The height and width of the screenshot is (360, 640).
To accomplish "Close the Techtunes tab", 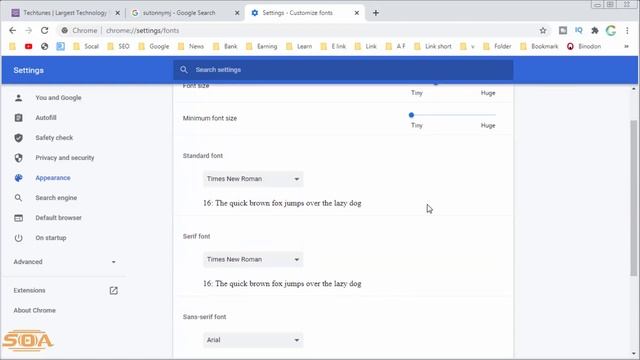I will [117, 13].
